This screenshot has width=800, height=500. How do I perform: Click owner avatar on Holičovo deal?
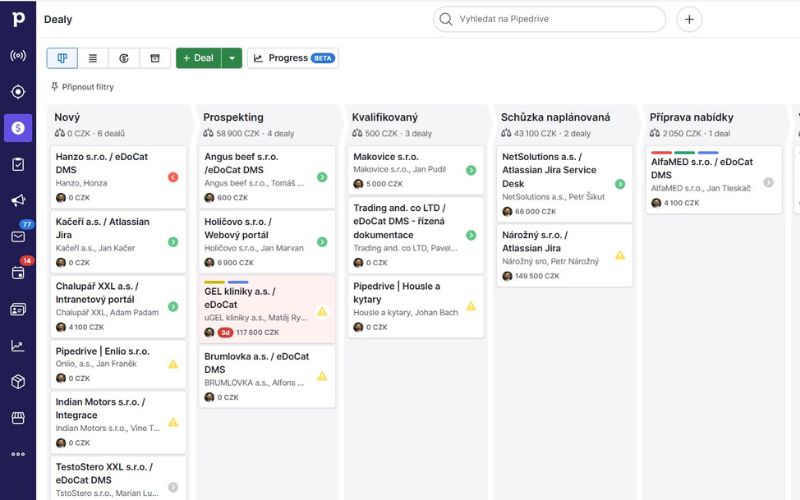209,262
